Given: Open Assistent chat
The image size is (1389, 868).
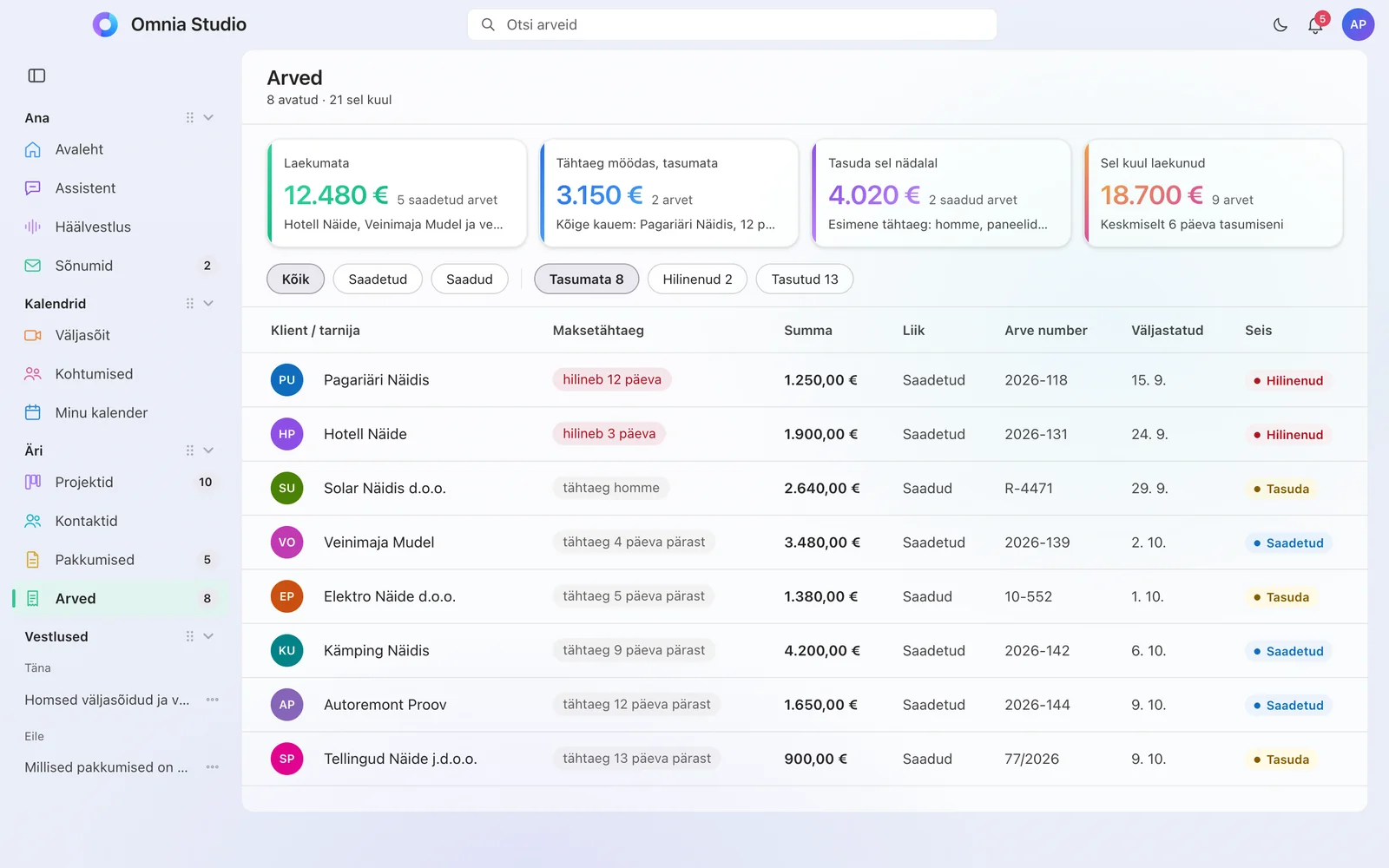Looking at the screenshot, I should click(122, 188).
